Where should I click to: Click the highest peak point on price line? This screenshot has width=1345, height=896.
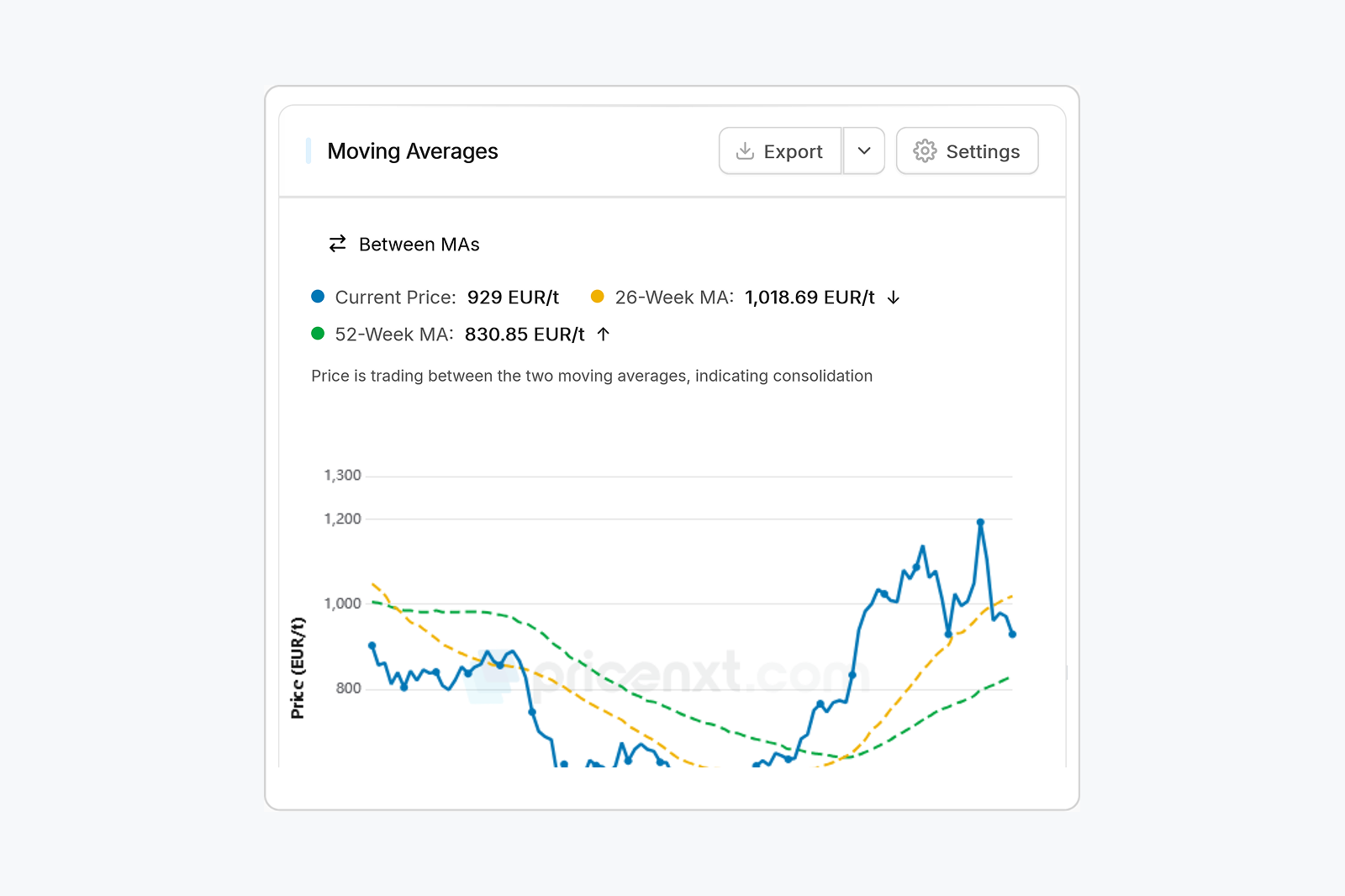pyautogui.click(x=980, y=522)
